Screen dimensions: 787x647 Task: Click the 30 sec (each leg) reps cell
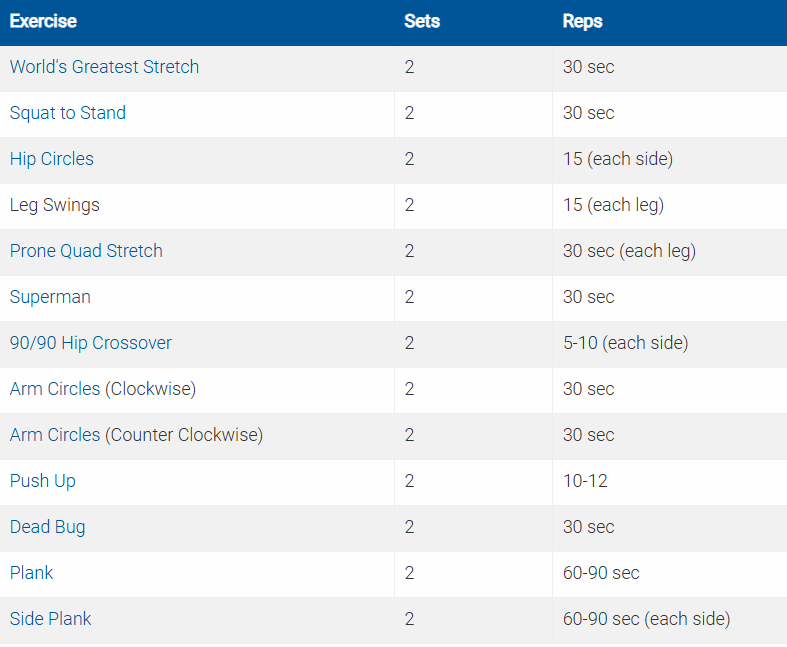pos(629,251)
